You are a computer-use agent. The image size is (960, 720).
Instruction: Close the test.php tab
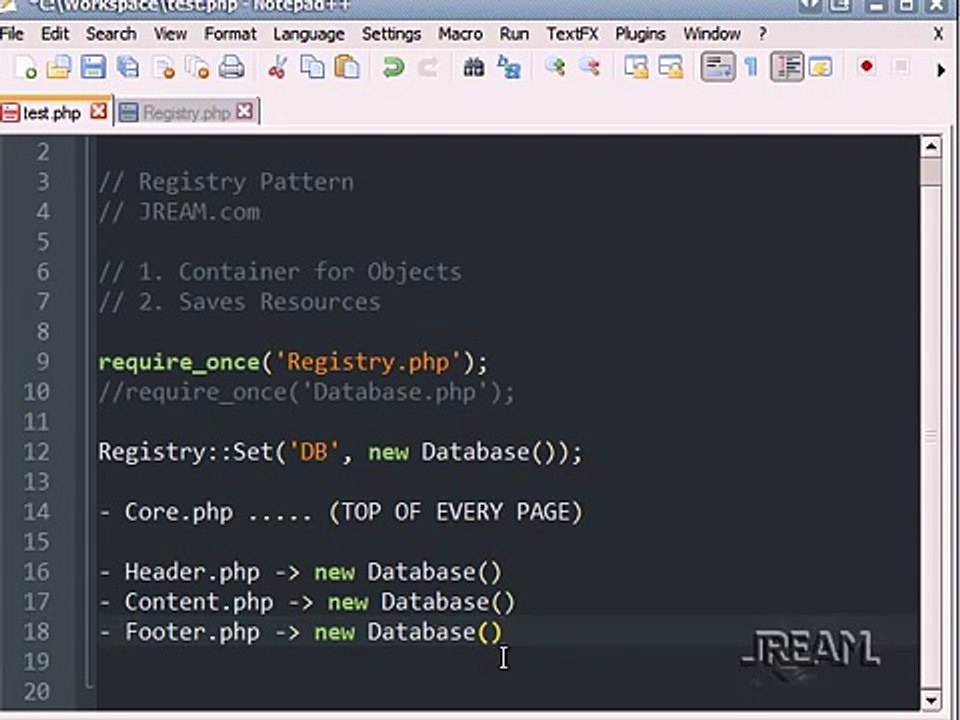[99, 111]
